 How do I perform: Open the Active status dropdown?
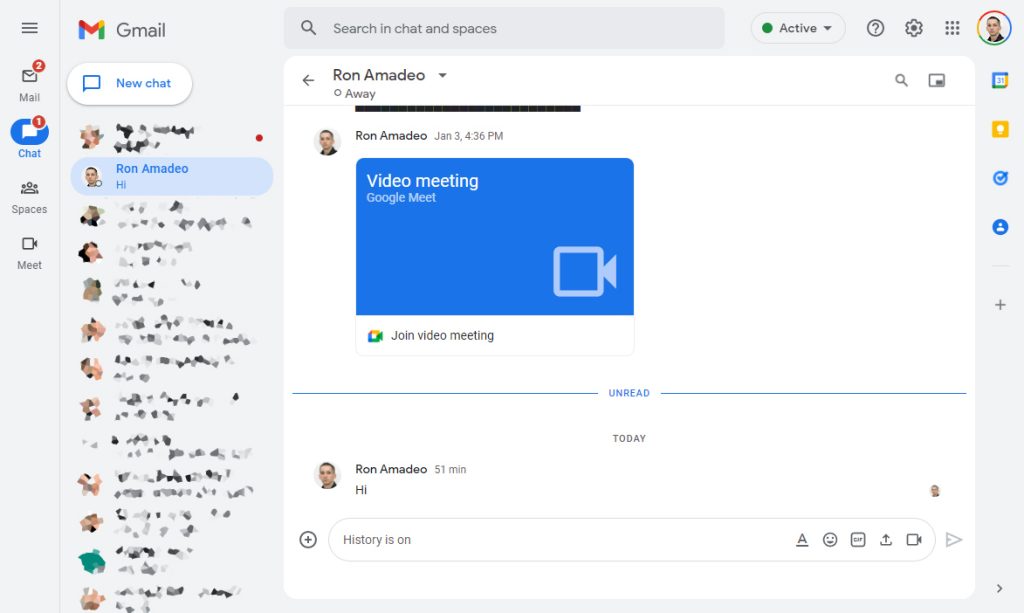tap(797, 28)
